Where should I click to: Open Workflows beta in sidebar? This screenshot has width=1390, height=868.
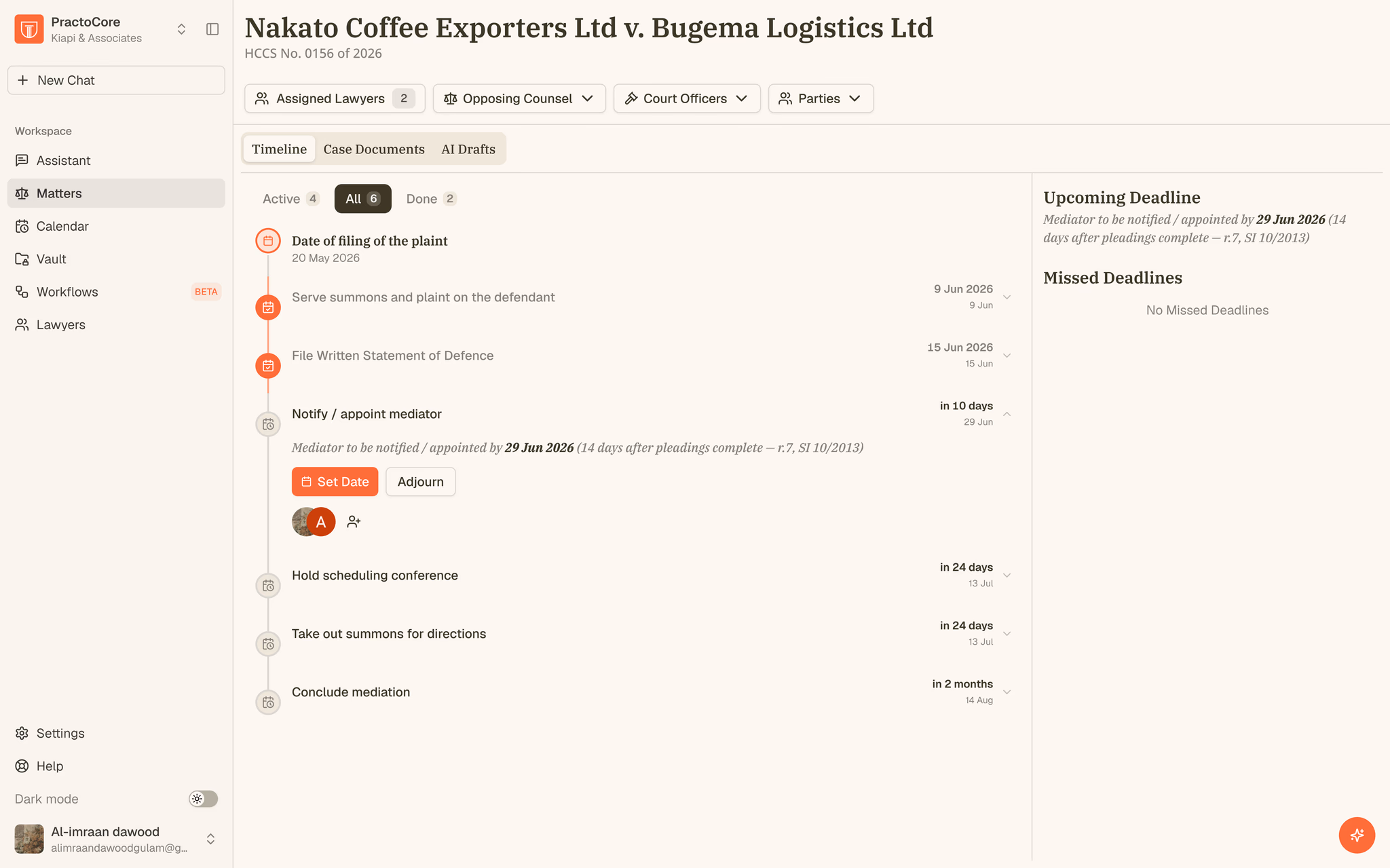point(116,292)
